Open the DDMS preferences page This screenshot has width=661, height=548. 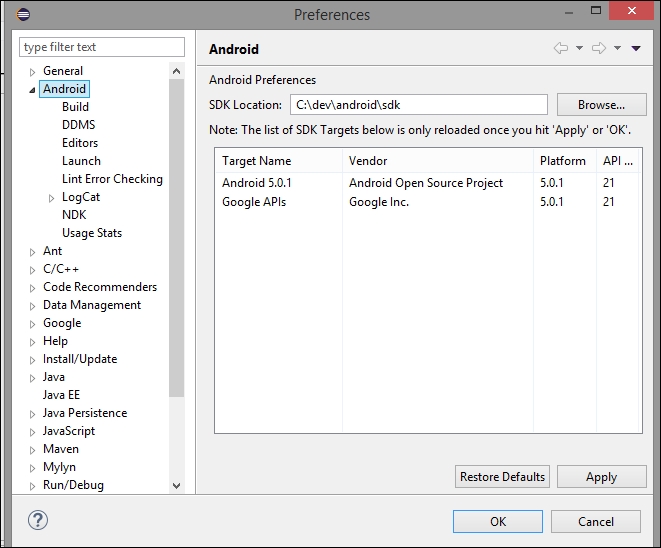(x=78, y=125)
